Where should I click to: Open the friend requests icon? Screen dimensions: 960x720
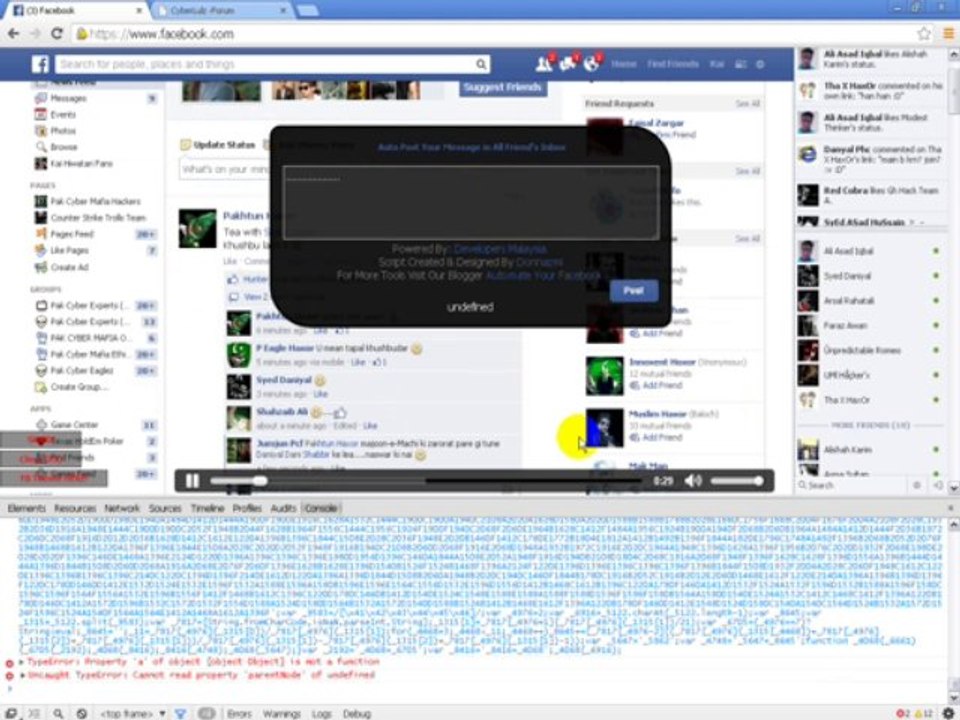(544, 63)
